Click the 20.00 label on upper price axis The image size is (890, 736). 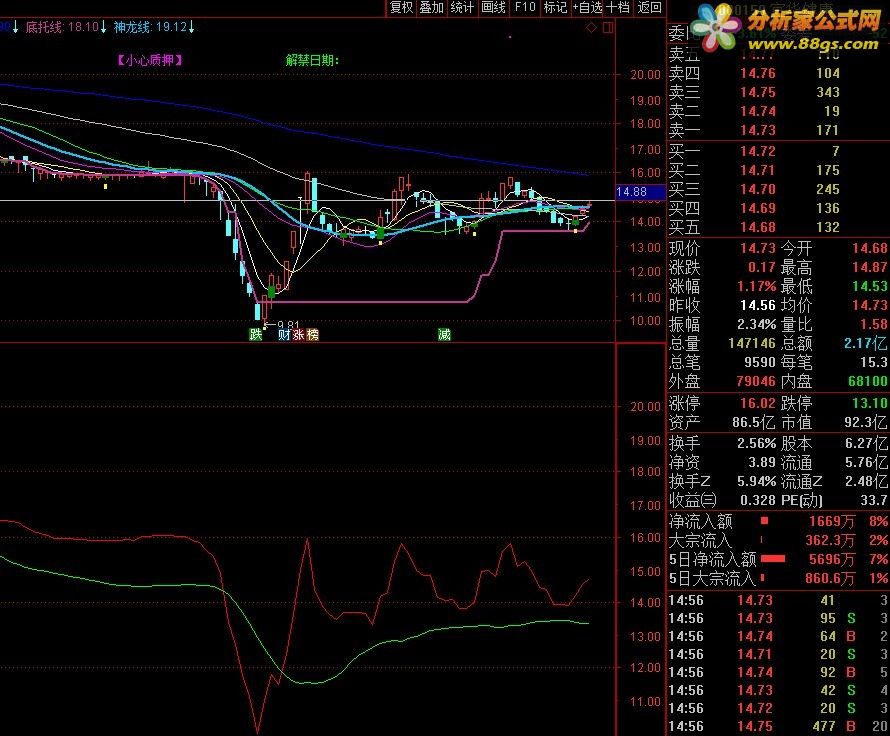[x=645, y=74]
